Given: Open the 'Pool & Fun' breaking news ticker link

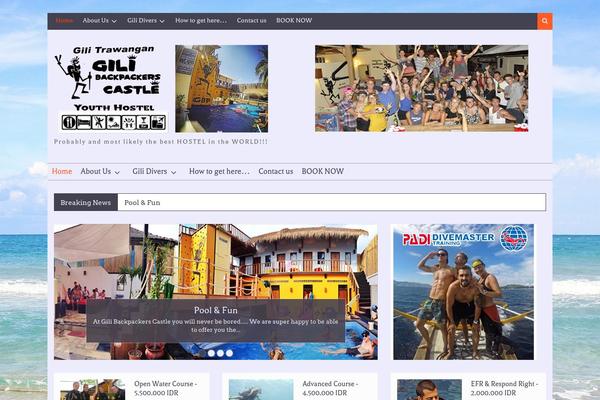Looking at the screenshot, I should [142, 203].
